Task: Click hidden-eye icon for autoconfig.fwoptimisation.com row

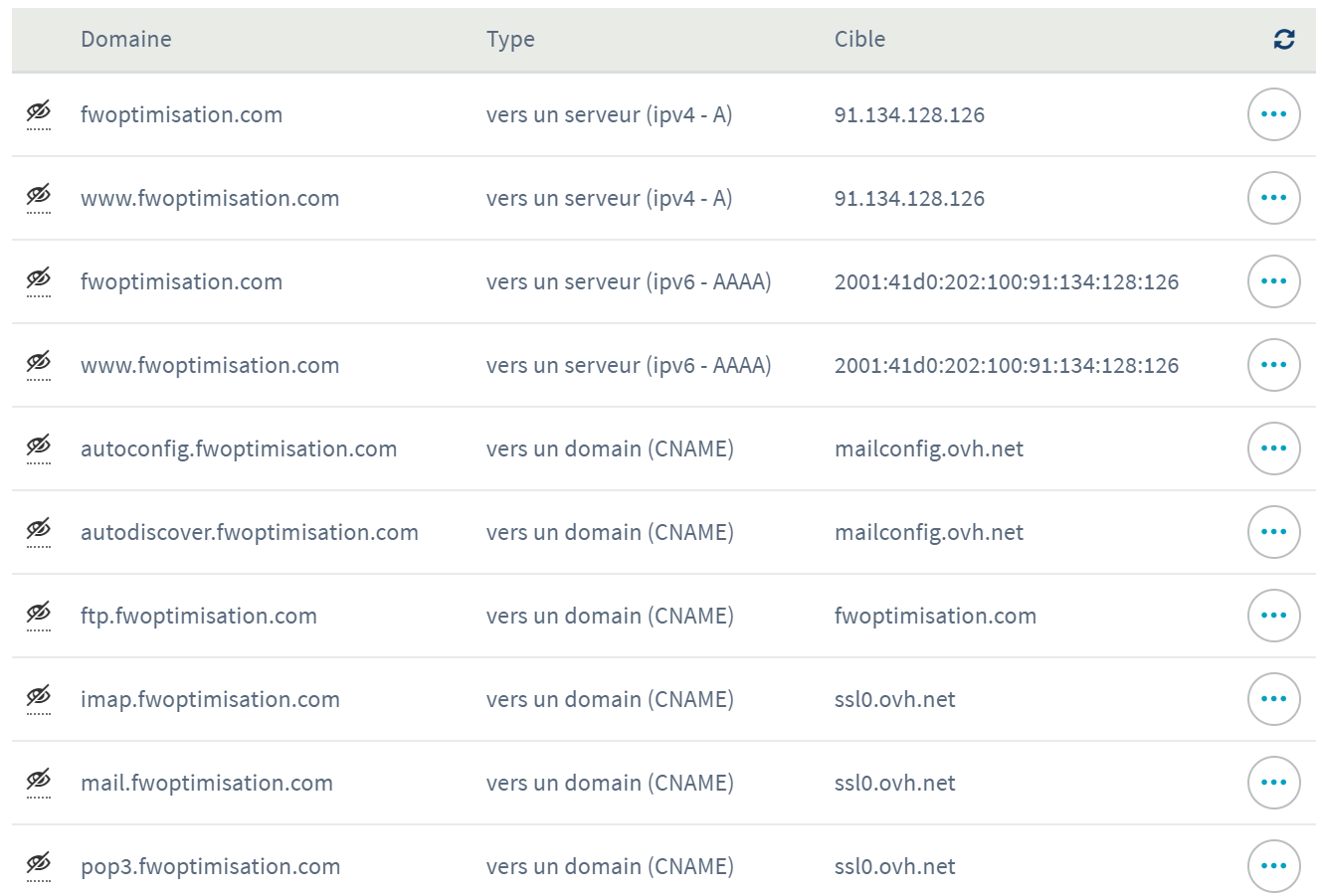Action: [39, 447]
